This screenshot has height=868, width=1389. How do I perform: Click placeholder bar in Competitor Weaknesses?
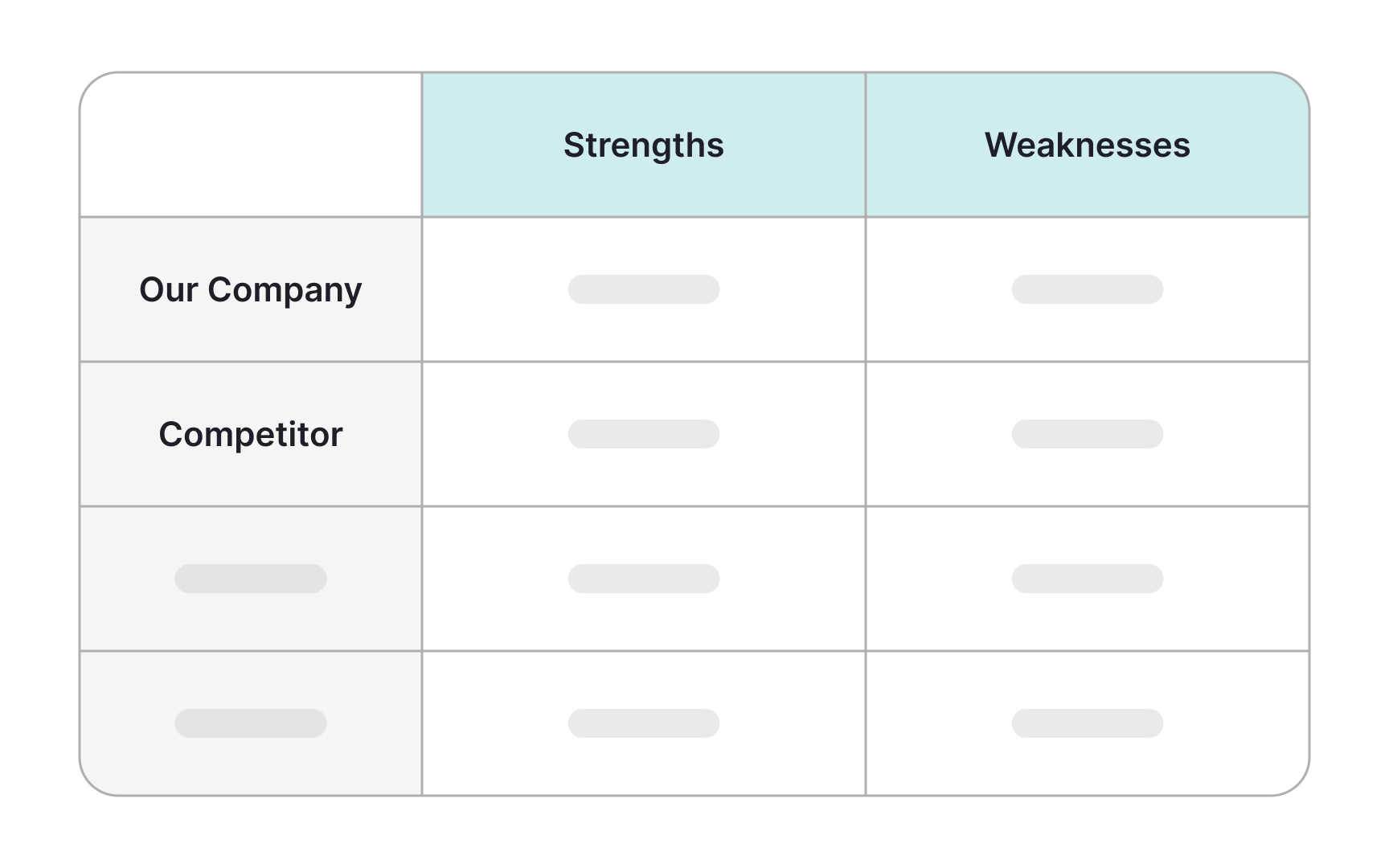point(1087,434)
